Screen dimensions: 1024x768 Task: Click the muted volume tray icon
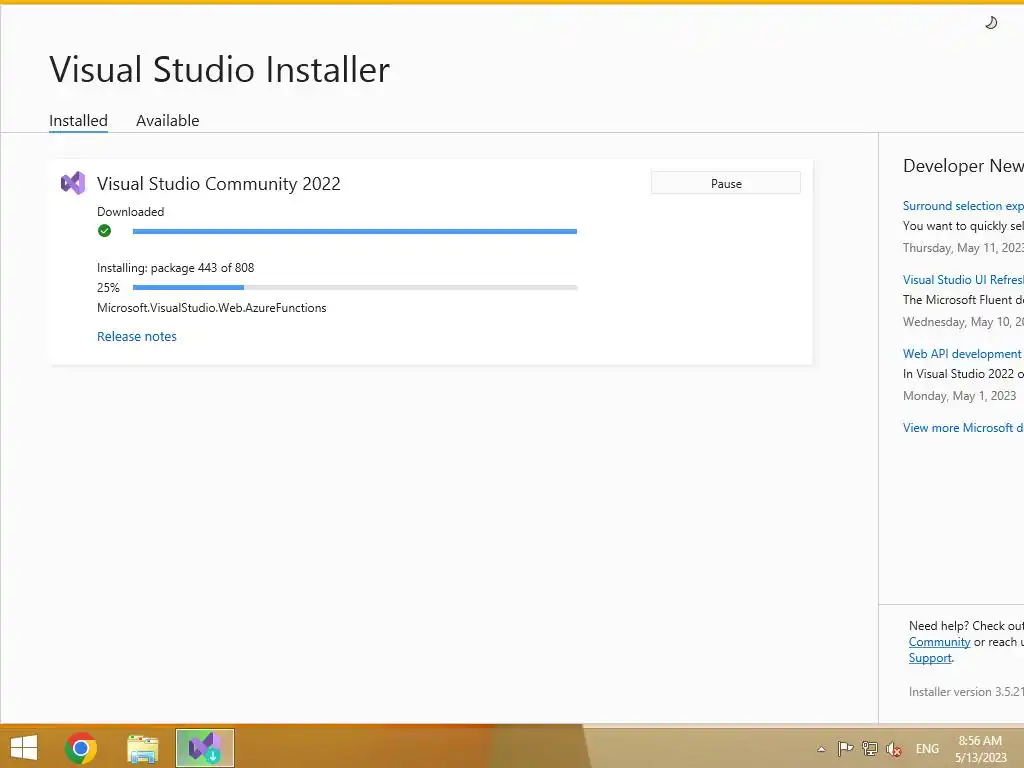point(893,749)
